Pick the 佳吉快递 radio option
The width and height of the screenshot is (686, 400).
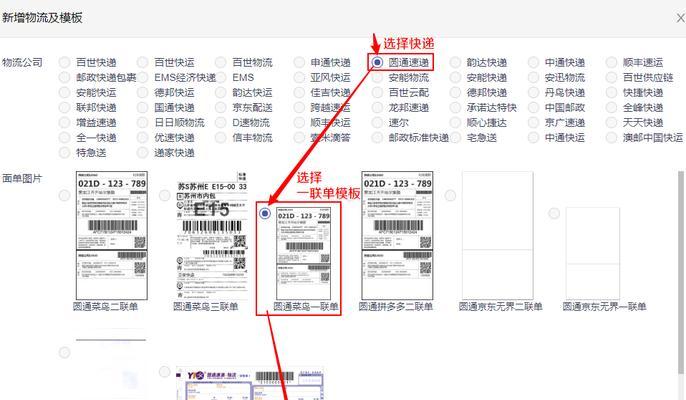click(x=299, y=93)
